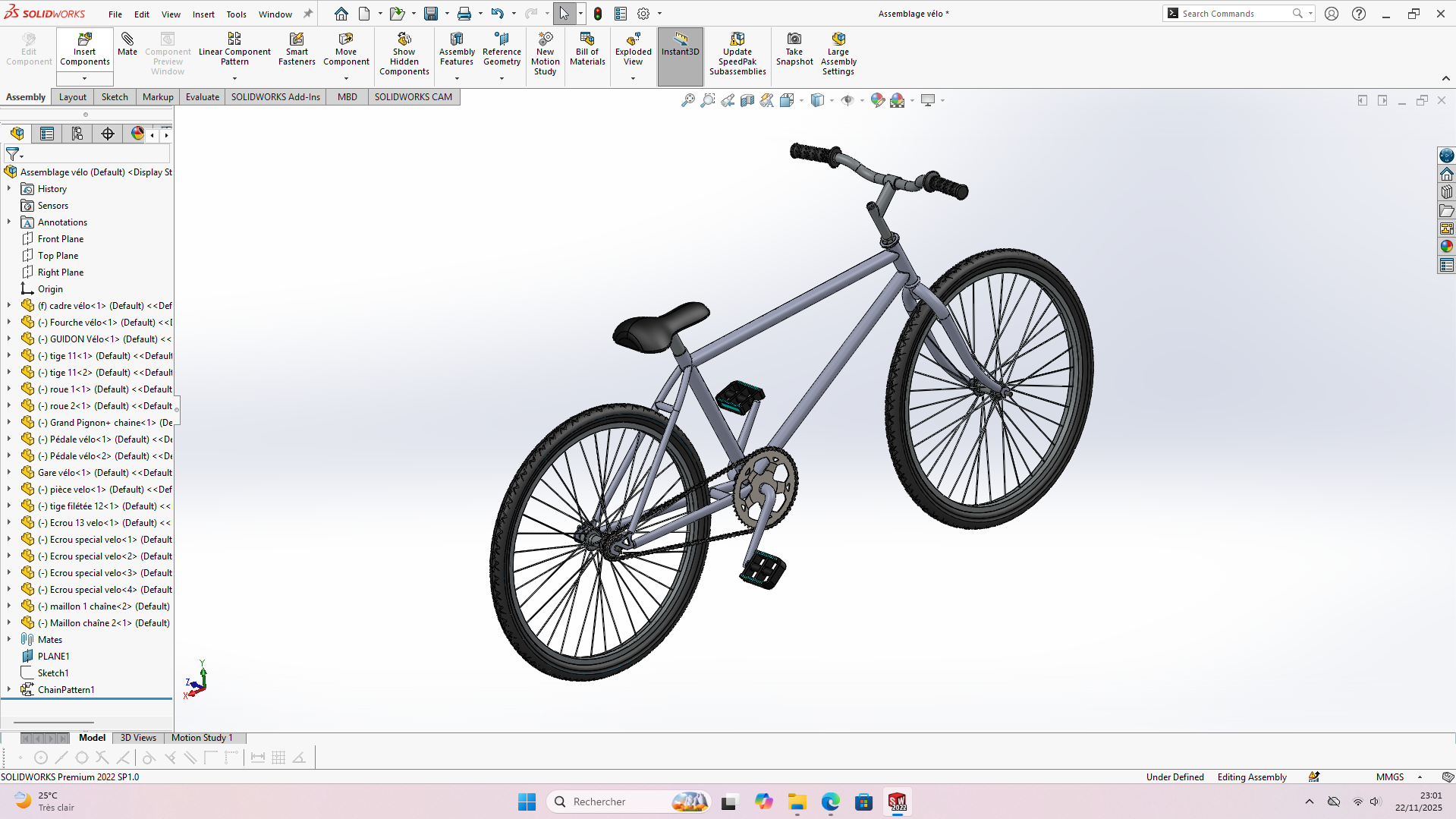The image size is (1456, 819).
Task: Open Reference Geometry tool
Action: tap(502, 49)
